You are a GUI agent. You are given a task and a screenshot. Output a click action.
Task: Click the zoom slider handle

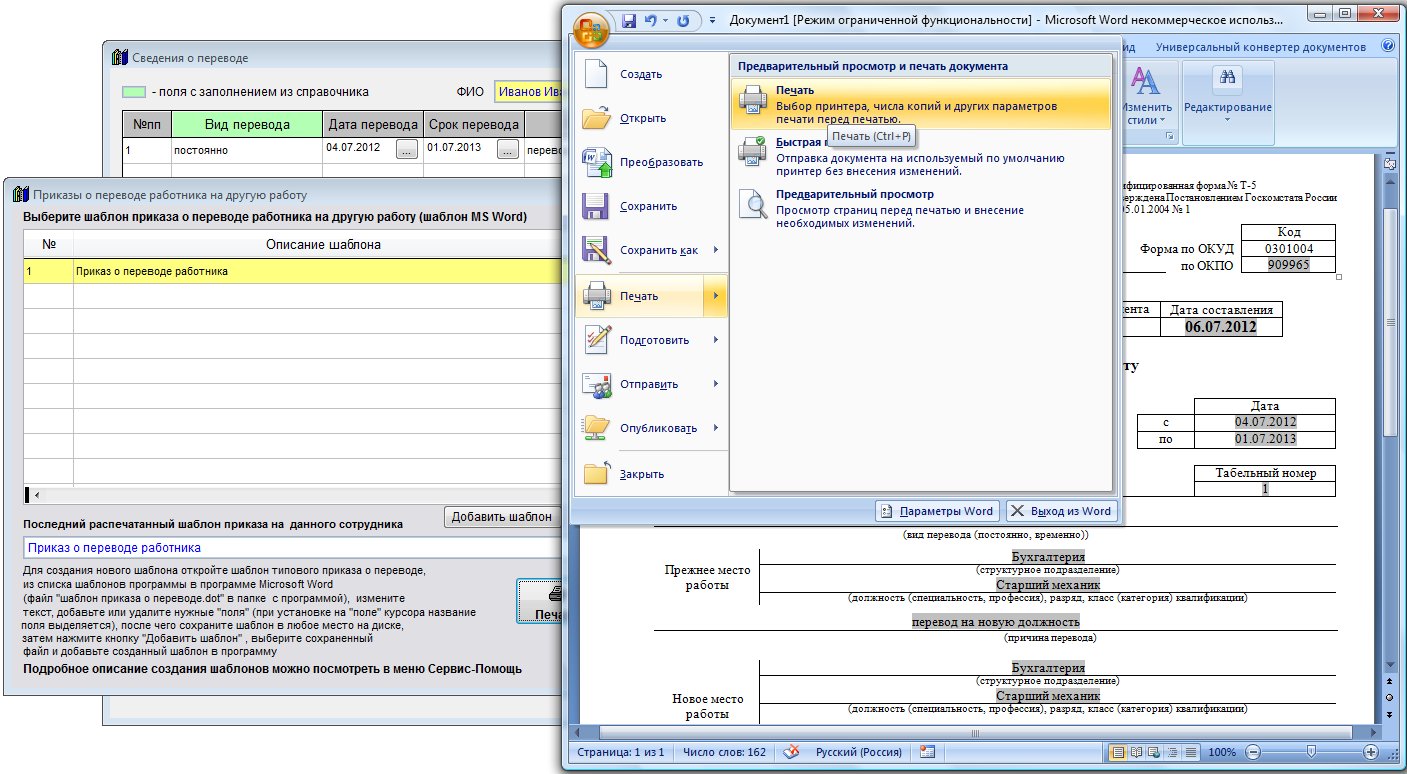(1313, 752)
